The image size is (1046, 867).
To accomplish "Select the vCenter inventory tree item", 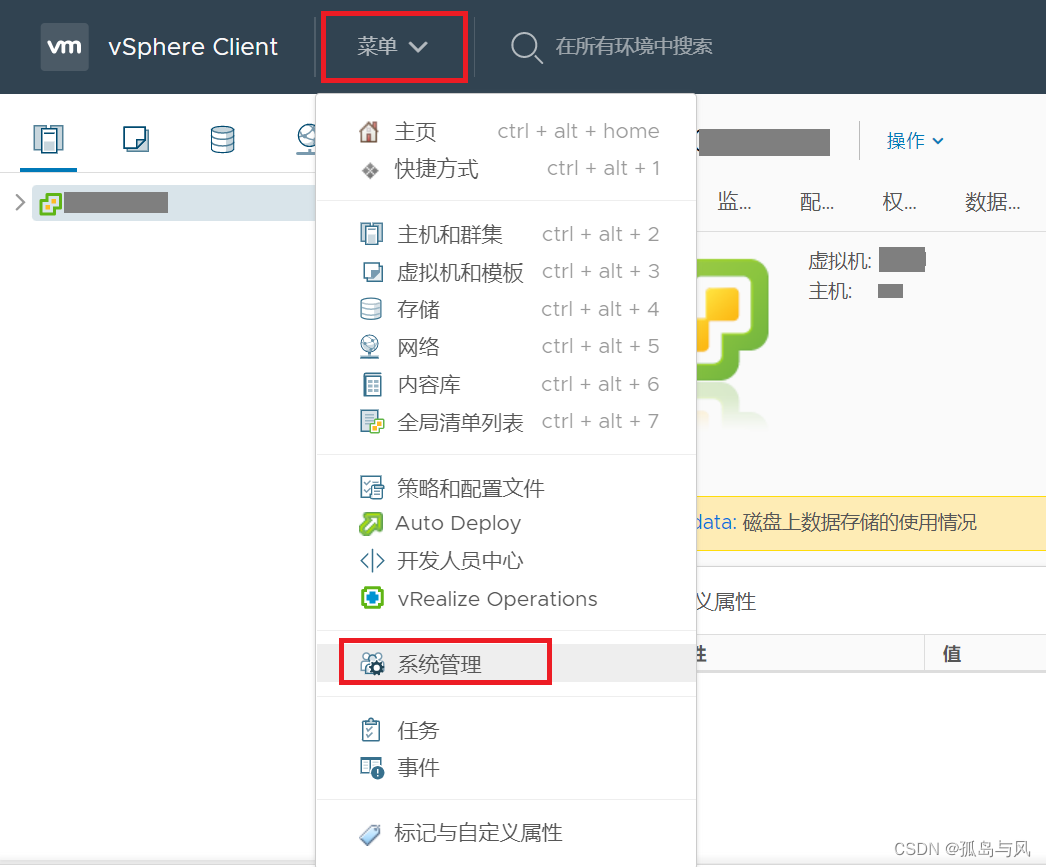I will [173, 203].
